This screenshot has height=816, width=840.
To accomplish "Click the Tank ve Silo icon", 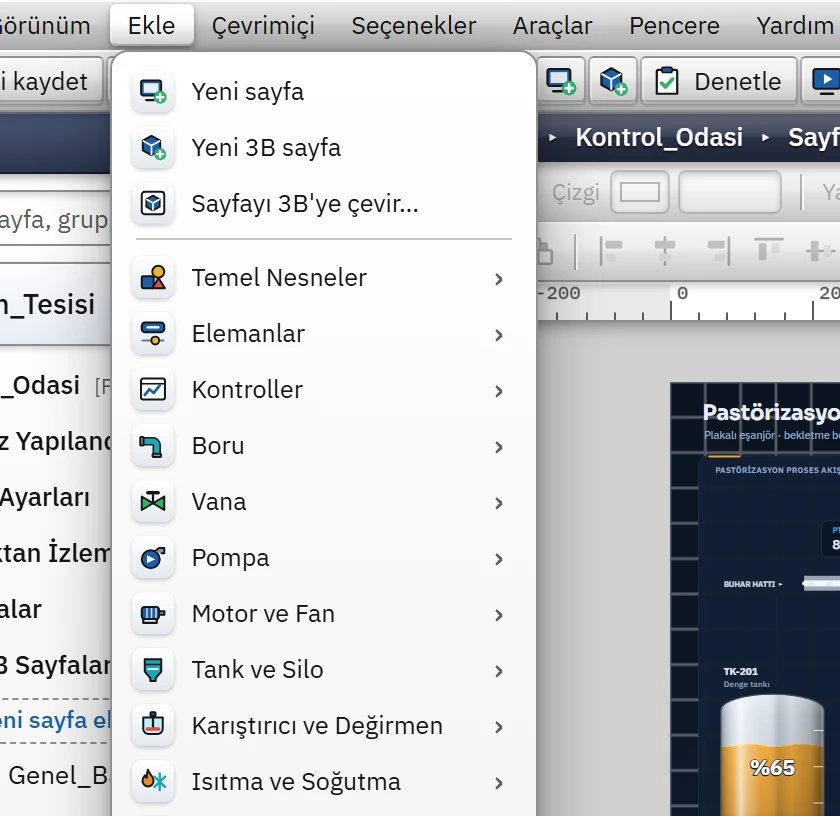I will click(153, 670).
